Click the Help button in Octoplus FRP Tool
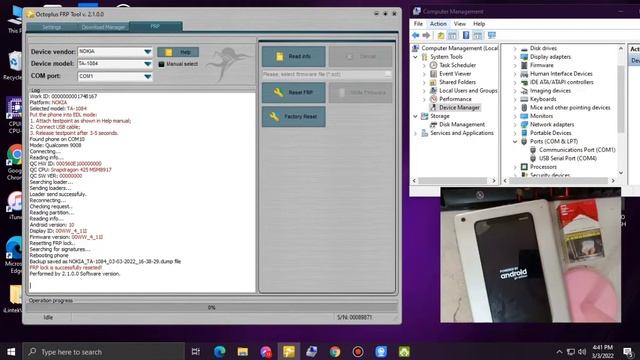Screen dimensions: 640x360 178,52
